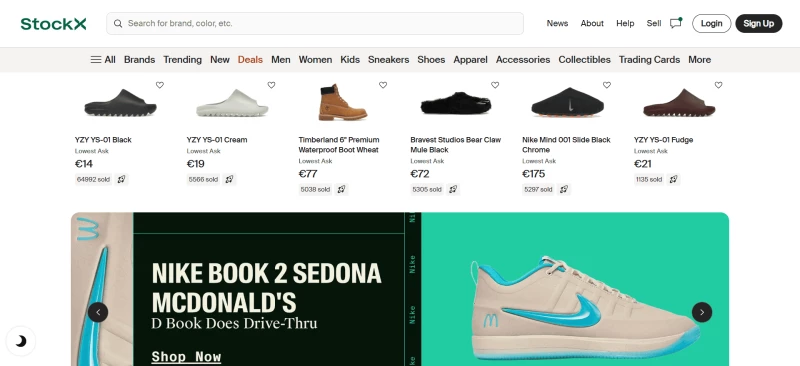800x366 pixels.
Task: Click express shipping icon on Nike Mind 001
Action: click(x=564, y=189)
